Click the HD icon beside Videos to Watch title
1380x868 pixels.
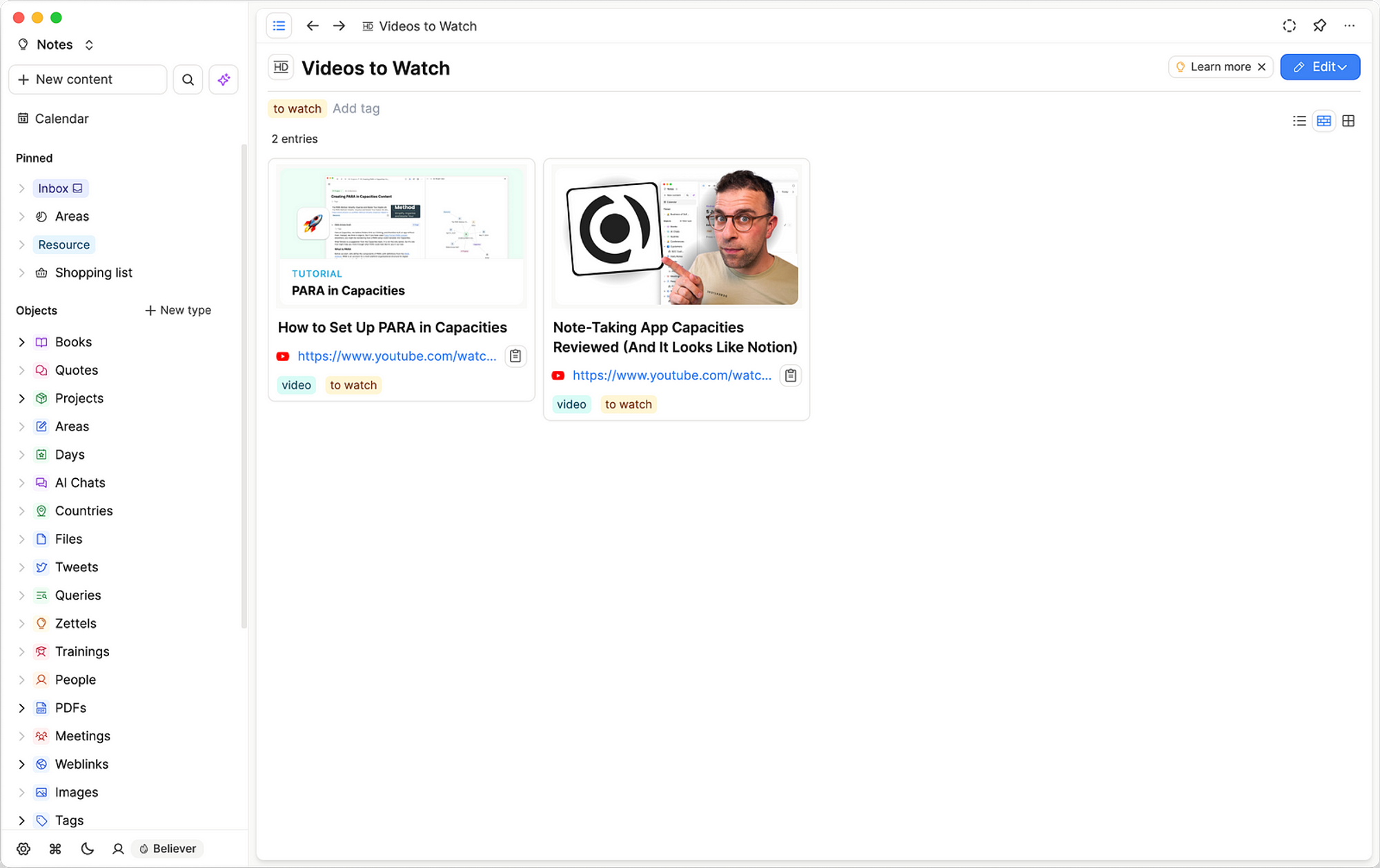pos(281,68)
